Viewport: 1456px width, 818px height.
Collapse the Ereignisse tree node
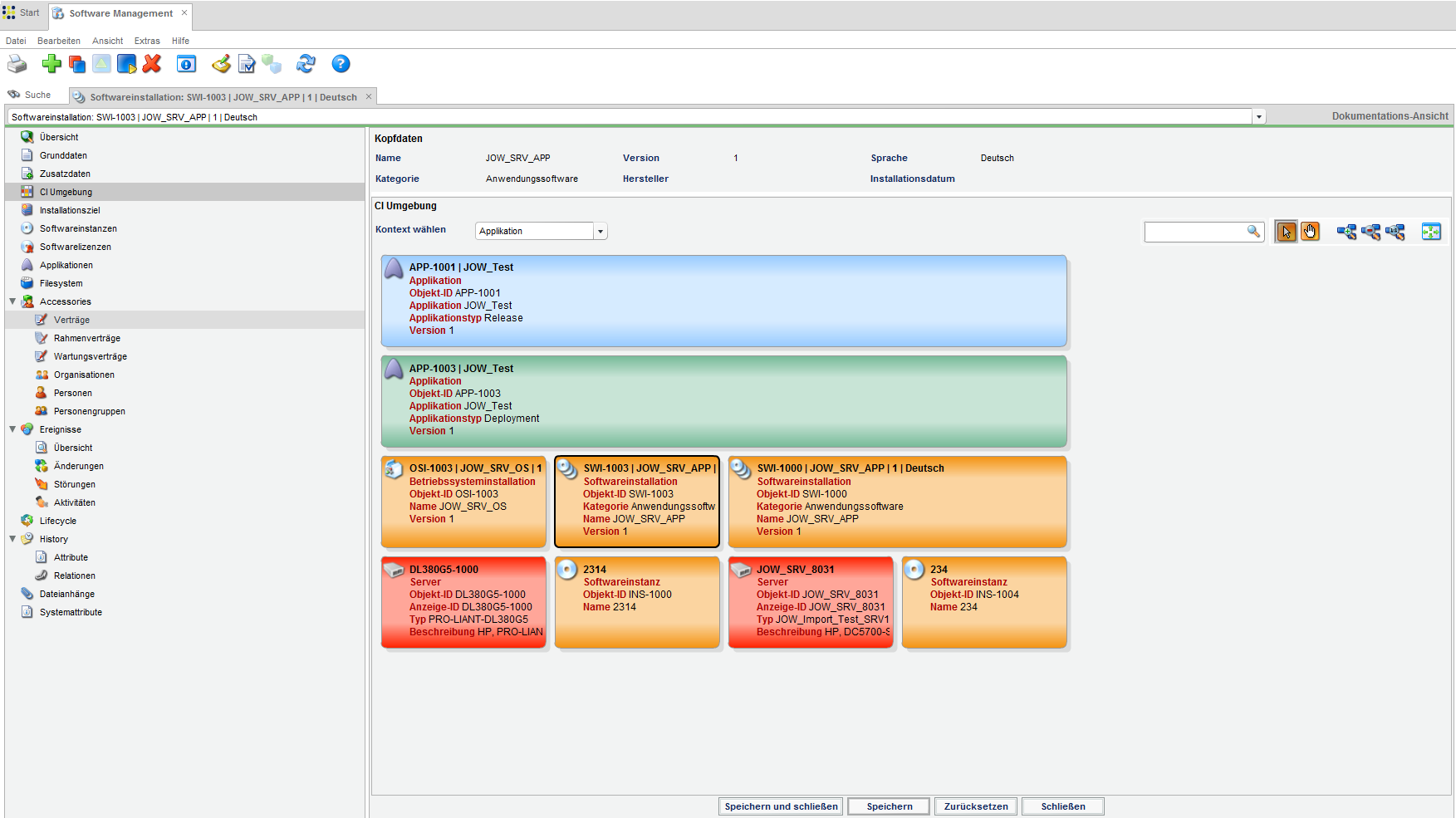click(x=12, y=429)
